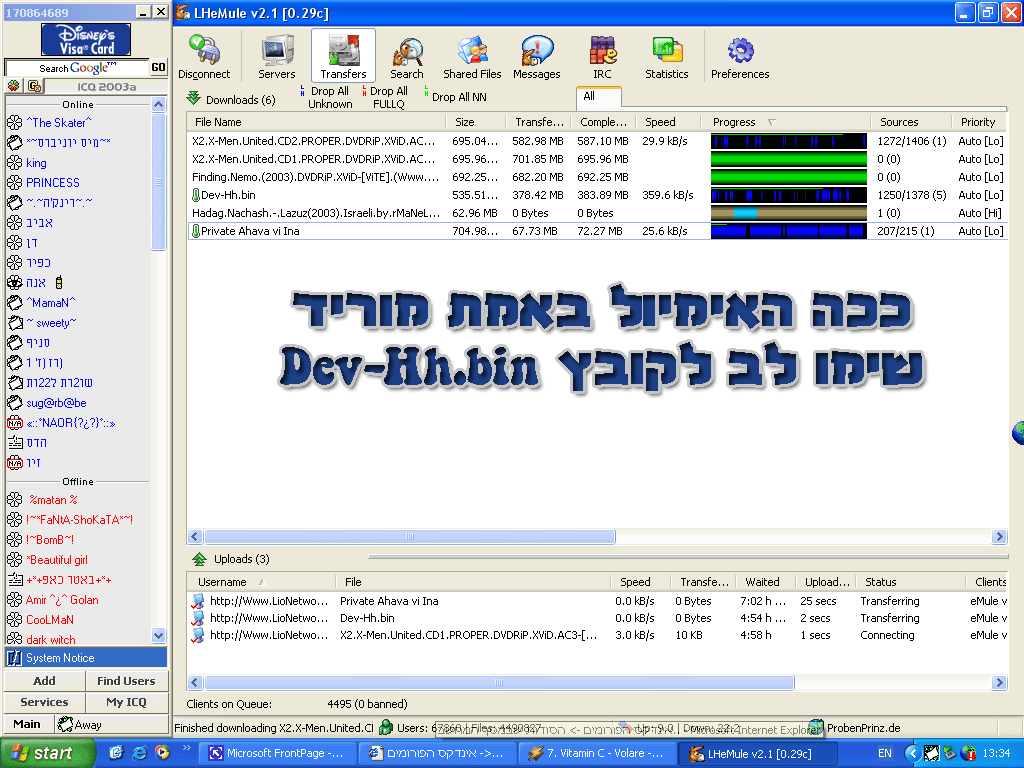Viewport: 1024px width, 768px height.
Task: Click the Uploads arrow icon
Action: (x=199, y=559)
